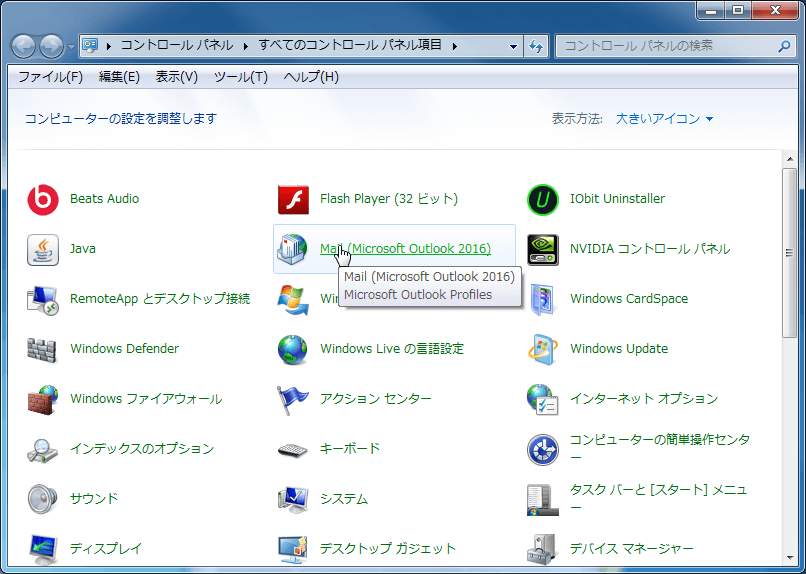Open the Beats Audio icon
The image size is (806, 574).
[x=43, y=199]
